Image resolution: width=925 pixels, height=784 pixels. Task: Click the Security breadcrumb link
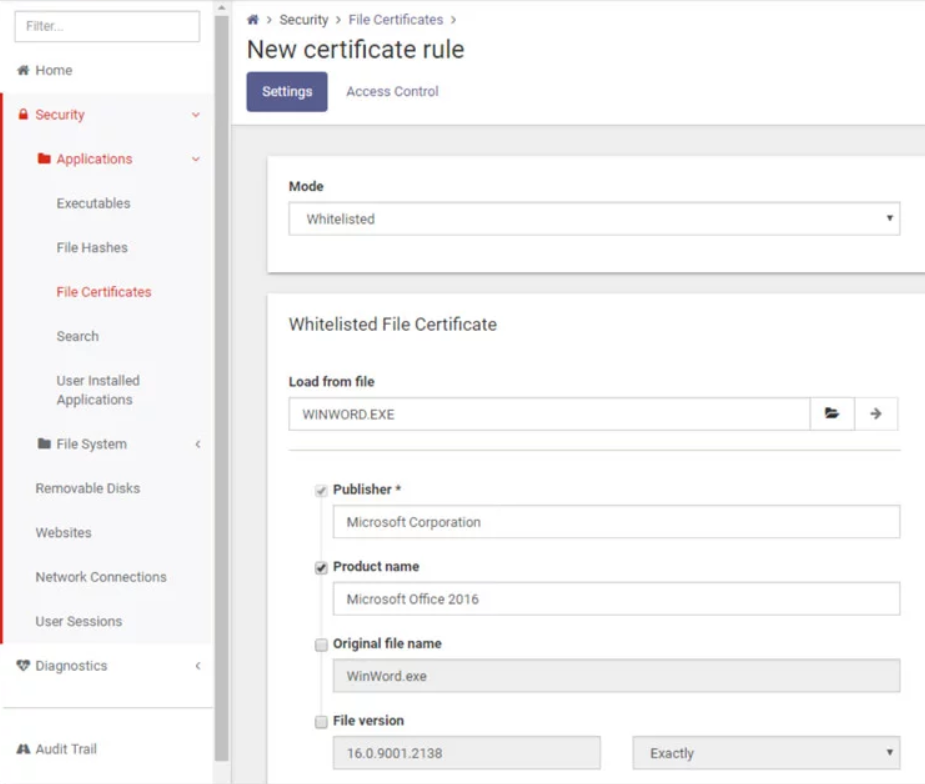303,19
